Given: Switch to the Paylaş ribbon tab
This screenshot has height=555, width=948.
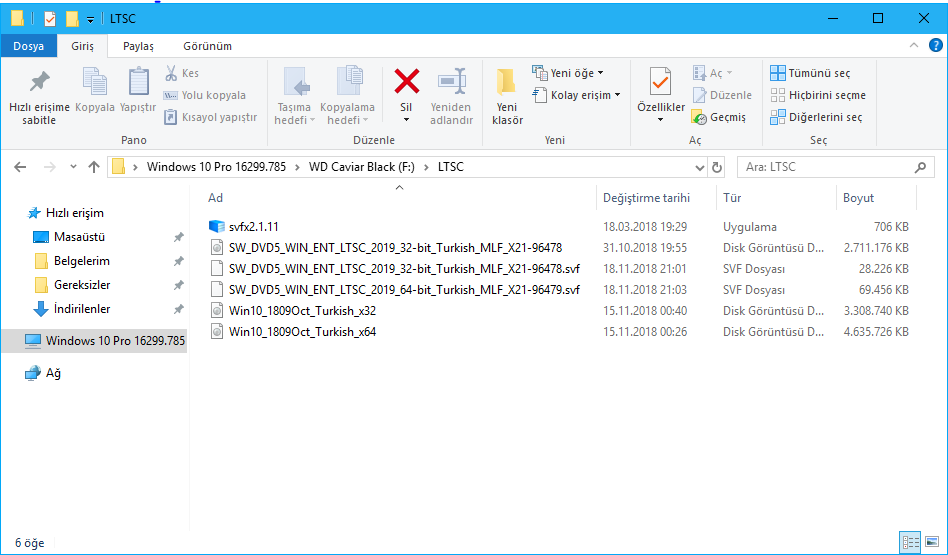Looking at the screenshot, I should (138, 46).
